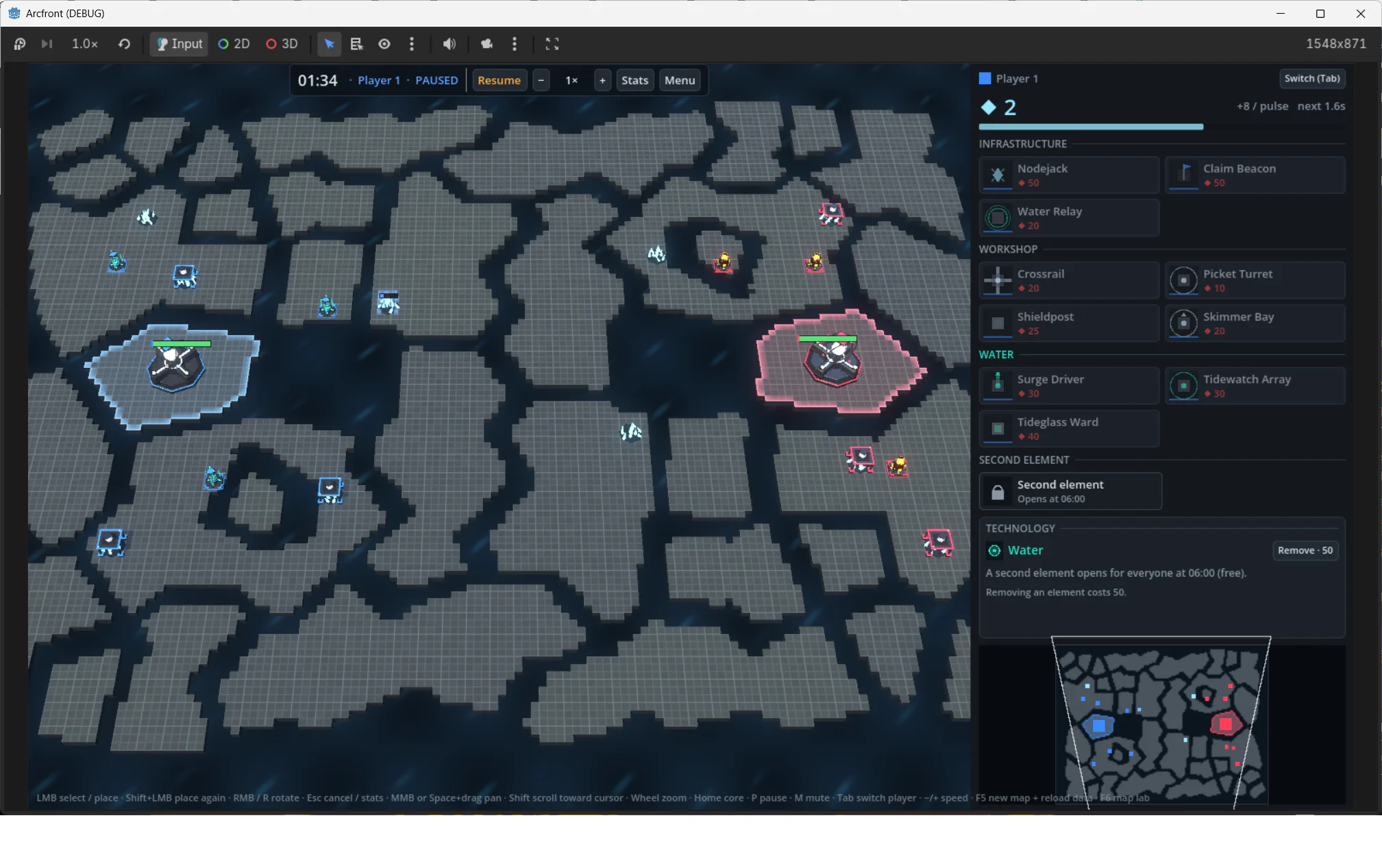Image resolution: width=1382 pixels, height=868 pixels.
Task: Pick the Surge Driver water icon
Action: pos(998,386)
